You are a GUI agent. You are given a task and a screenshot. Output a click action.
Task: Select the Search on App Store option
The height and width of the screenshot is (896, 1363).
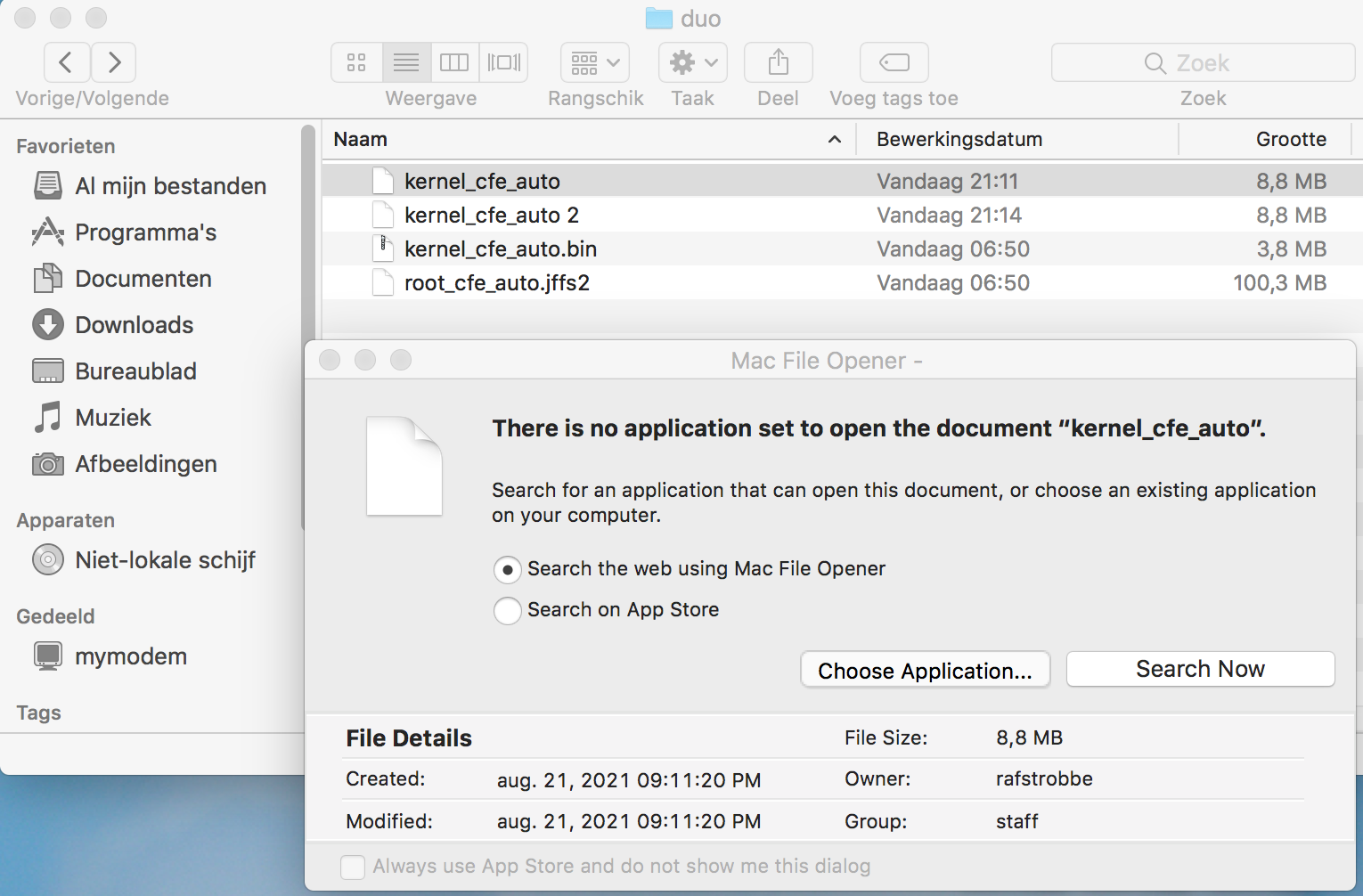click(508, 610)
